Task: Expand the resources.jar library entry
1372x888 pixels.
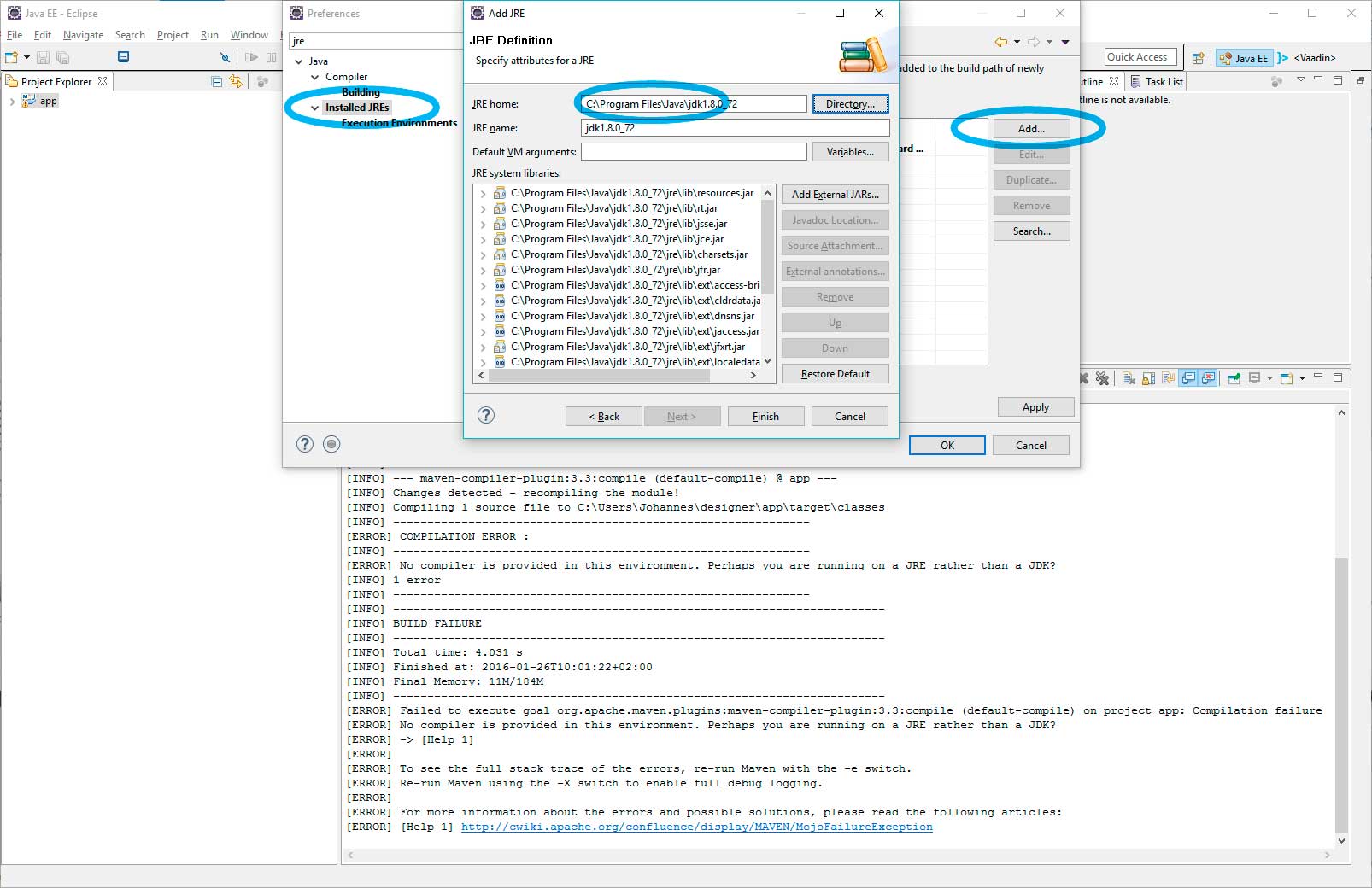Action: tap(483, 194)
